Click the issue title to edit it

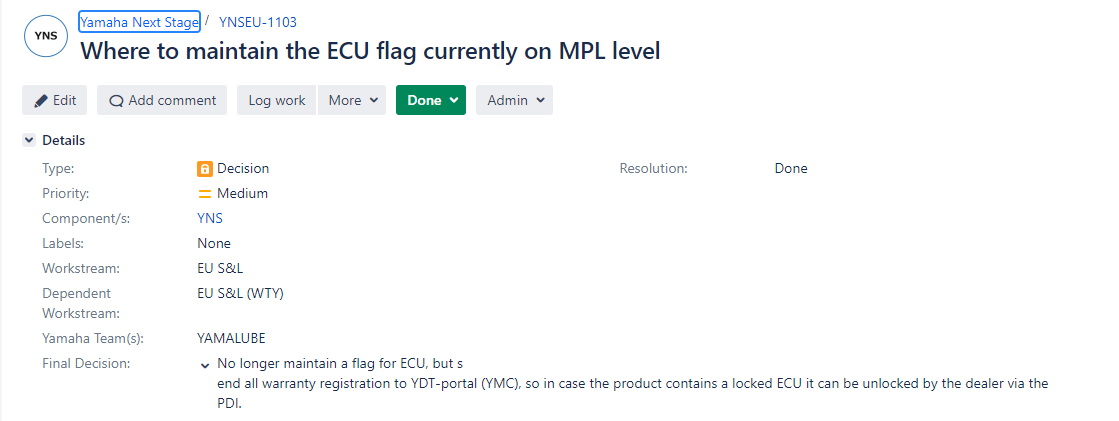coord(370,51)
